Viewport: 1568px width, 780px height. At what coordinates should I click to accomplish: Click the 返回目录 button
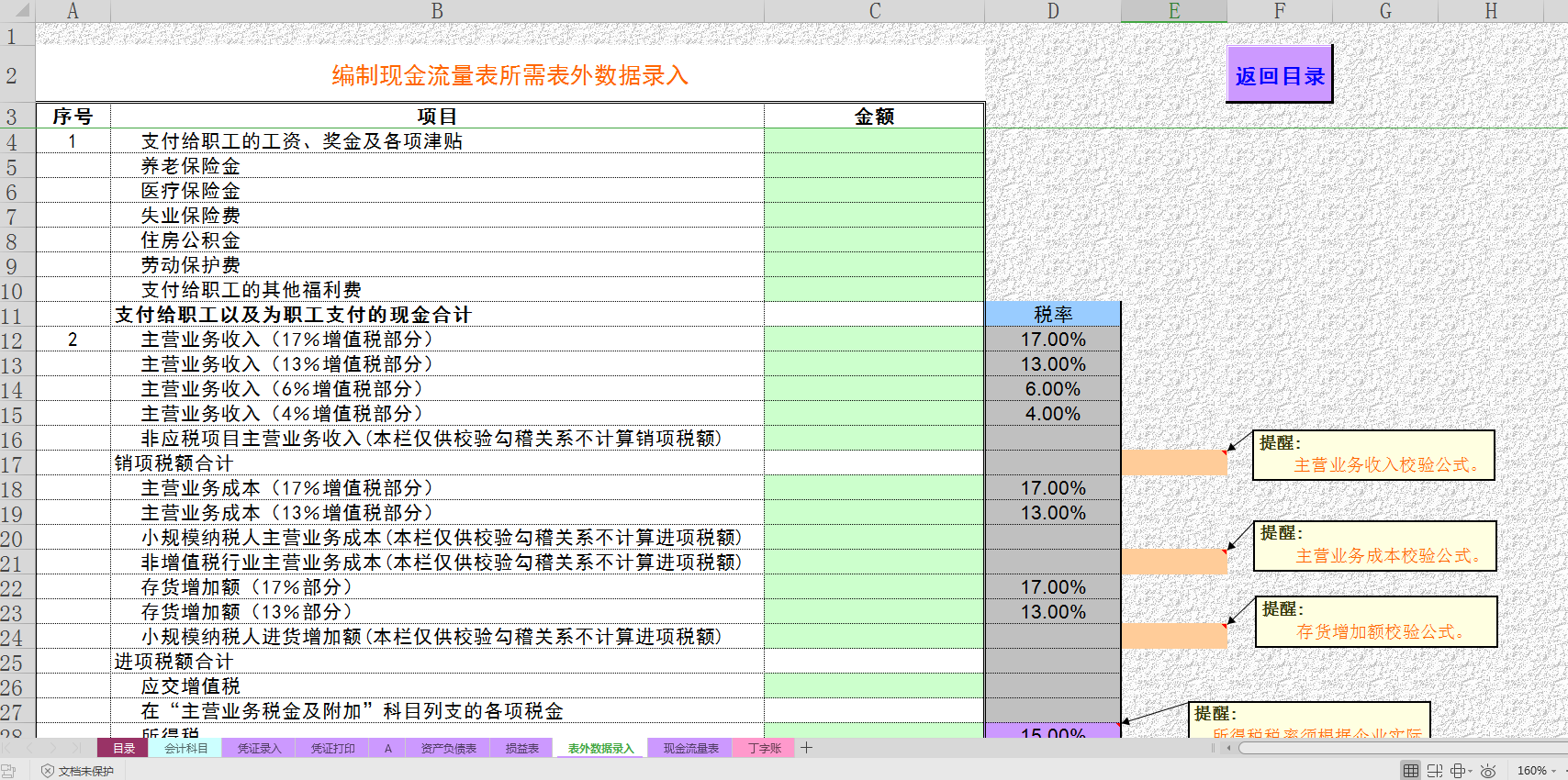click(1279, 74)
